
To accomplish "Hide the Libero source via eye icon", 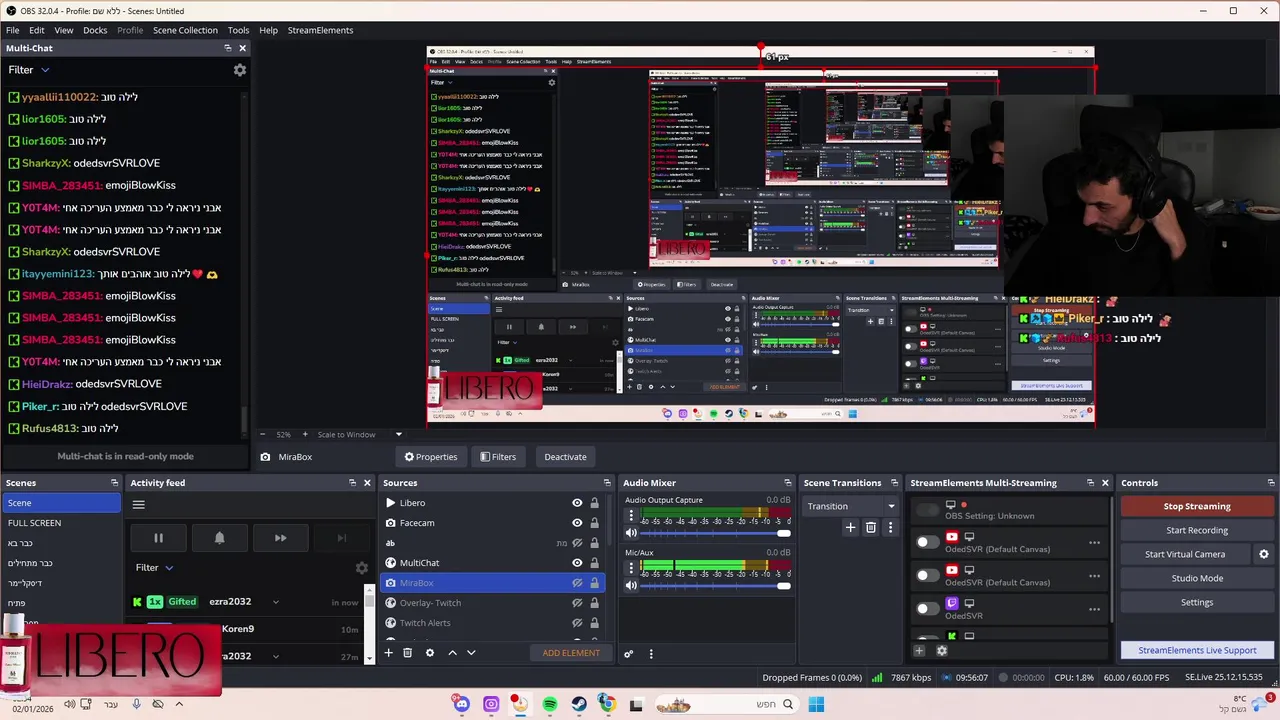I will coord(577,503).
